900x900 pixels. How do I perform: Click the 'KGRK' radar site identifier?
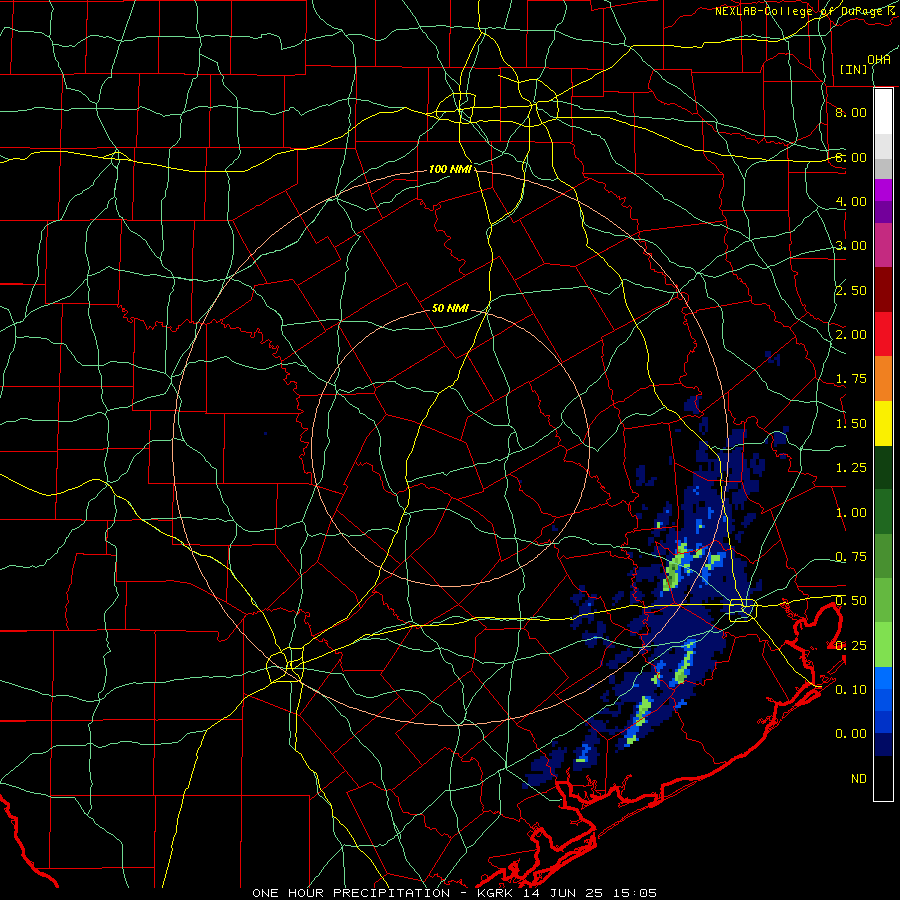[495, 893]
